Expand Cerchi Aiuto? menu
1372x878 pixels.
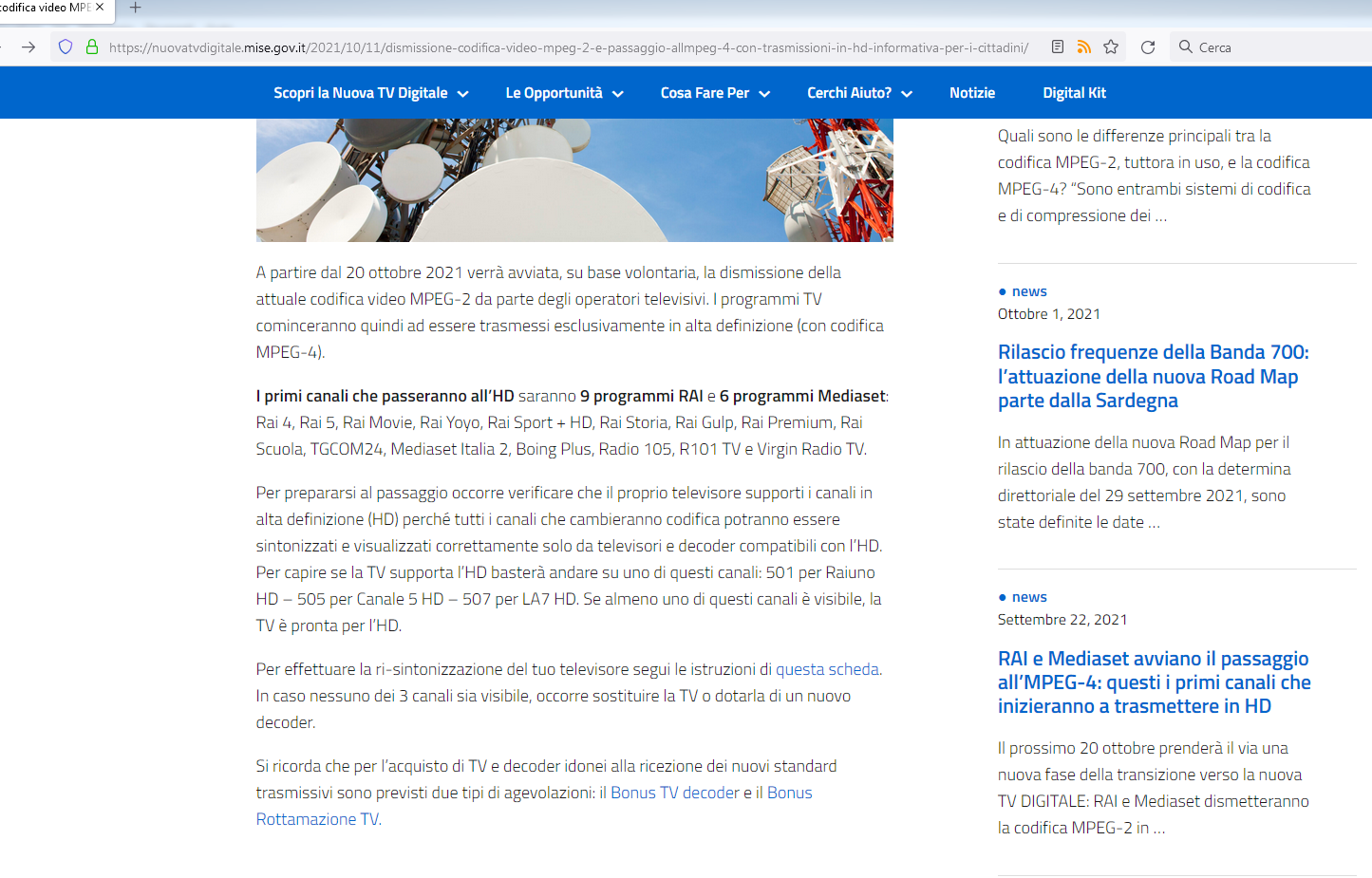pyautogui.click(x=860, y=93)
